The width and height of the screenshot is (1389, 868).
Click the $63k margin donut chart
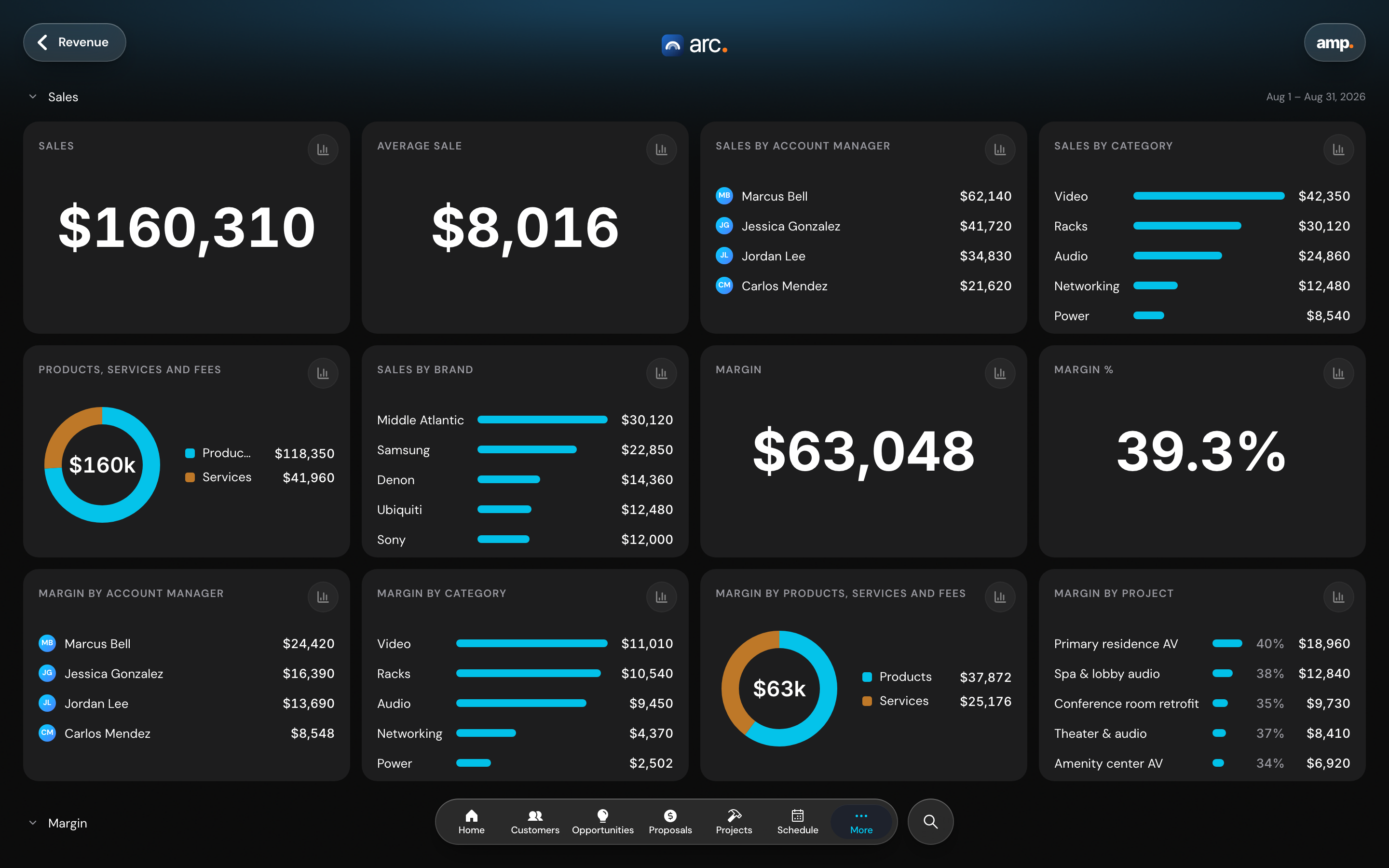779,688
